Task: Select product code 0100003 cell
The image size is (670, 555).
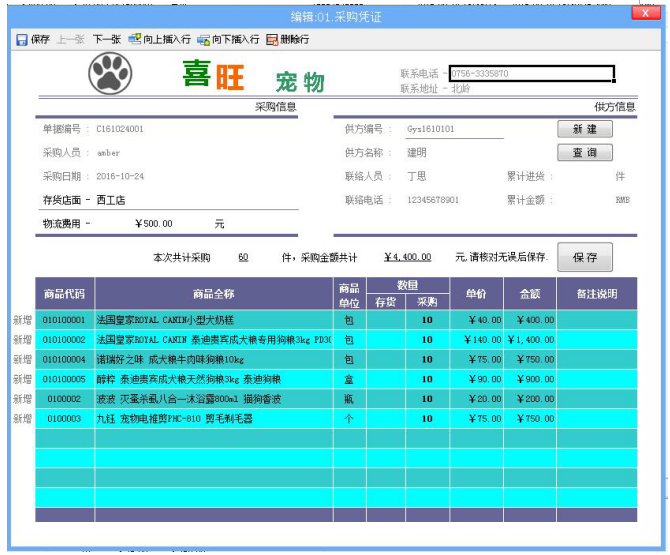Action: 65,418
